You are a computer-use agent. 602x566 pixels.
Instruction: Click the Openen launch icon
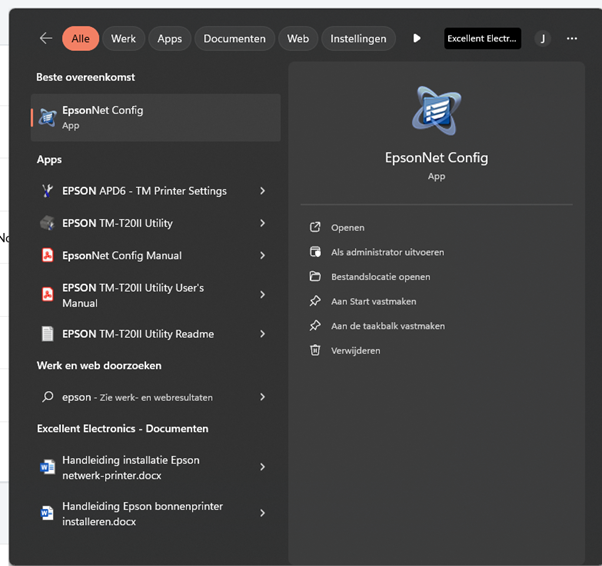pos(315,227)
